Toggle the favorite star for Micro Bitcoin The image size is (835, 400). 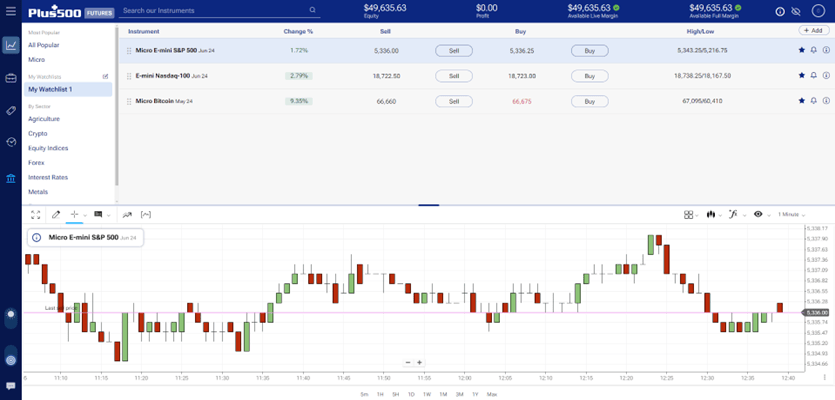click(x=801, y=101)
